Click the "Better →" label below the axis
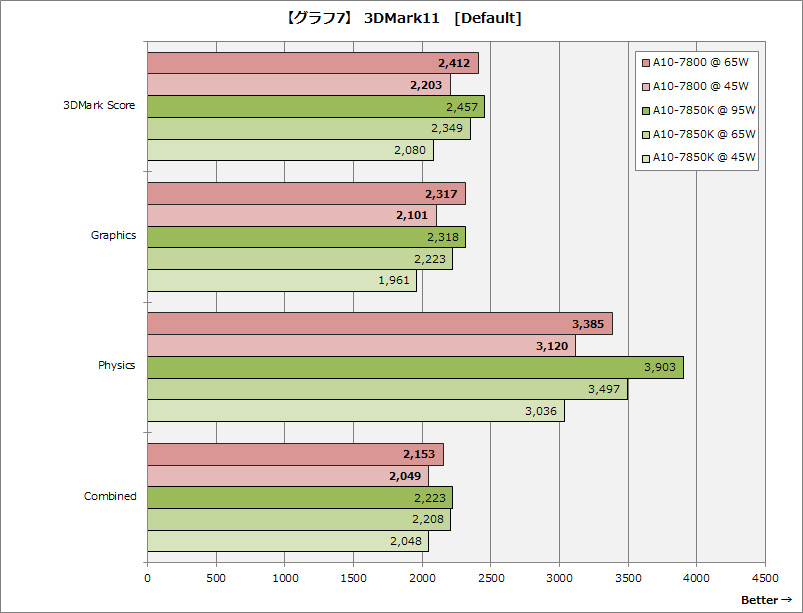The image size is (803, 613). click(x=765, y=600)
